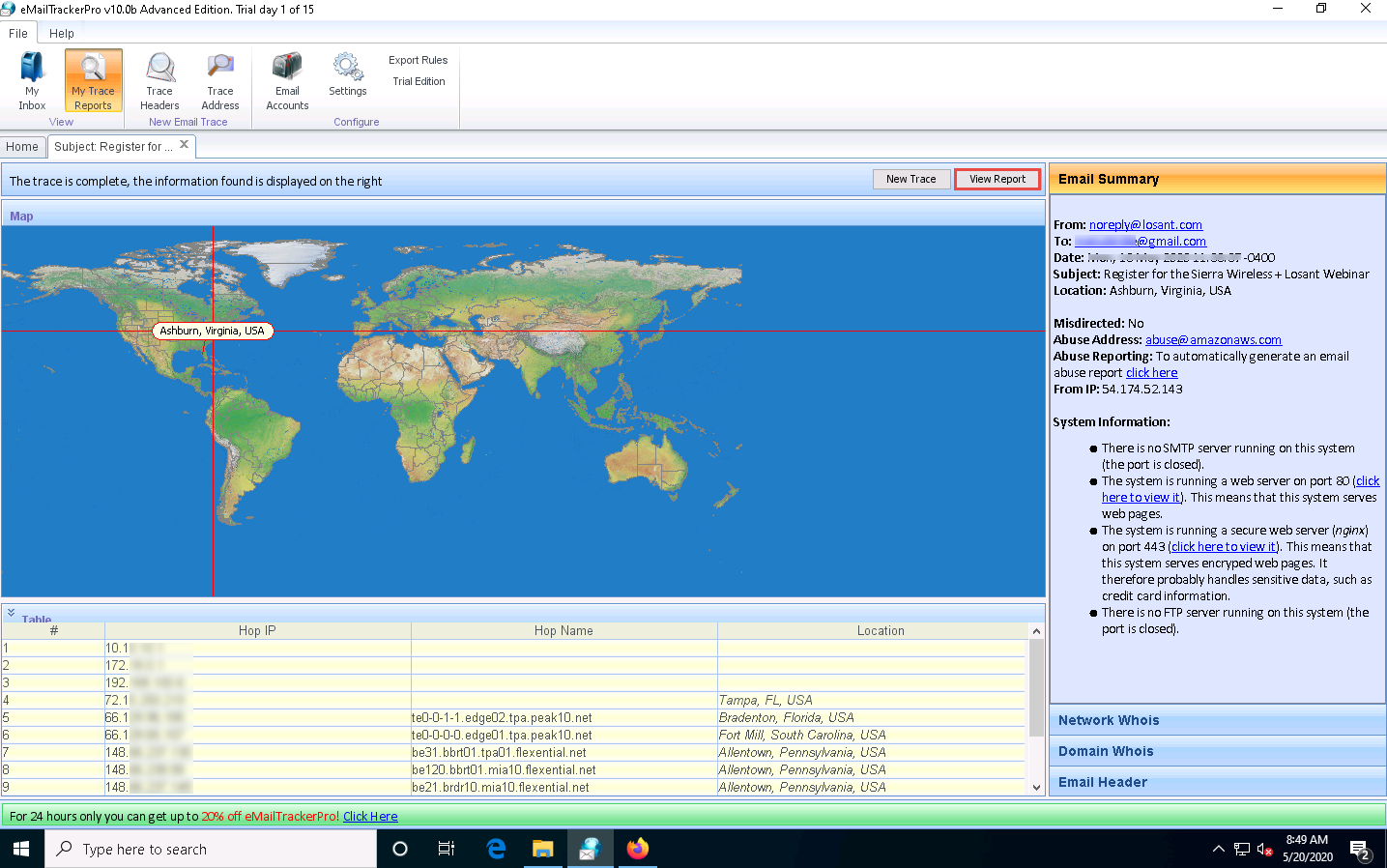Image resolution: width=1387 pixels, height=868 pixels.
Task: Open volume tray icon
Action: [x=1264, y=850]
